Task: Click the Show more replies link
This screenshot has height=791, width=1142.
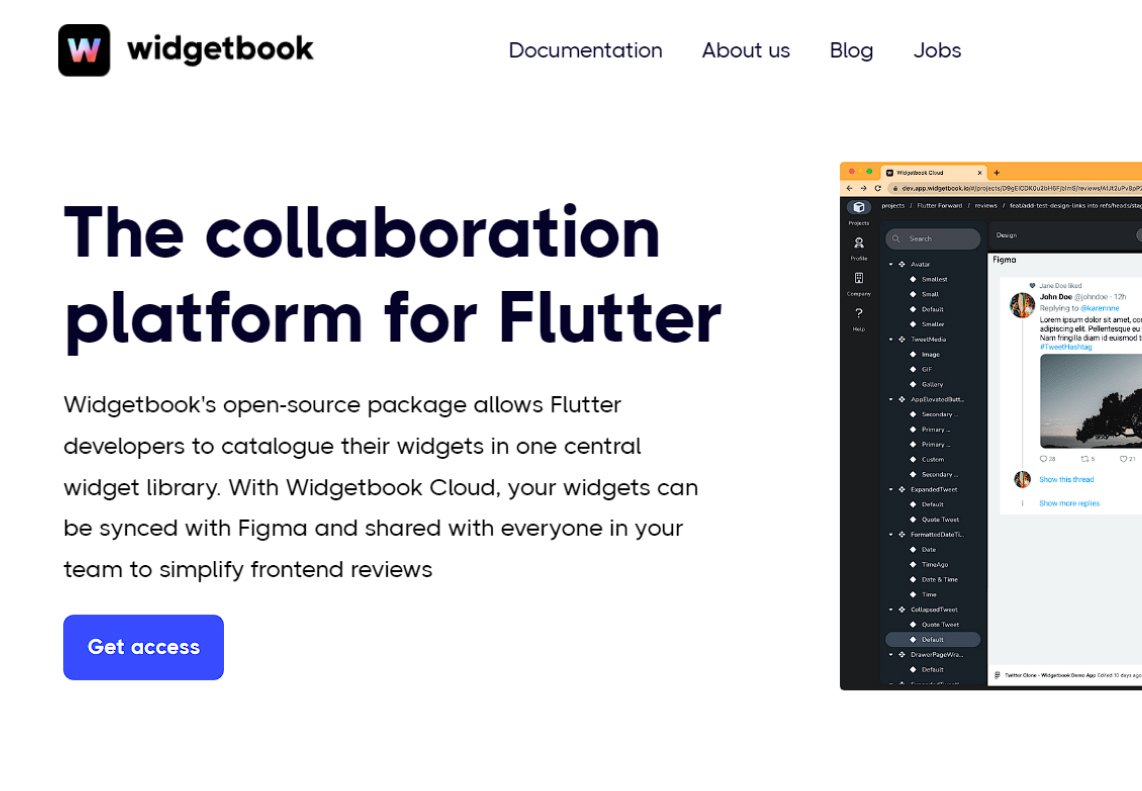Action: click(x=1069, y=503)
